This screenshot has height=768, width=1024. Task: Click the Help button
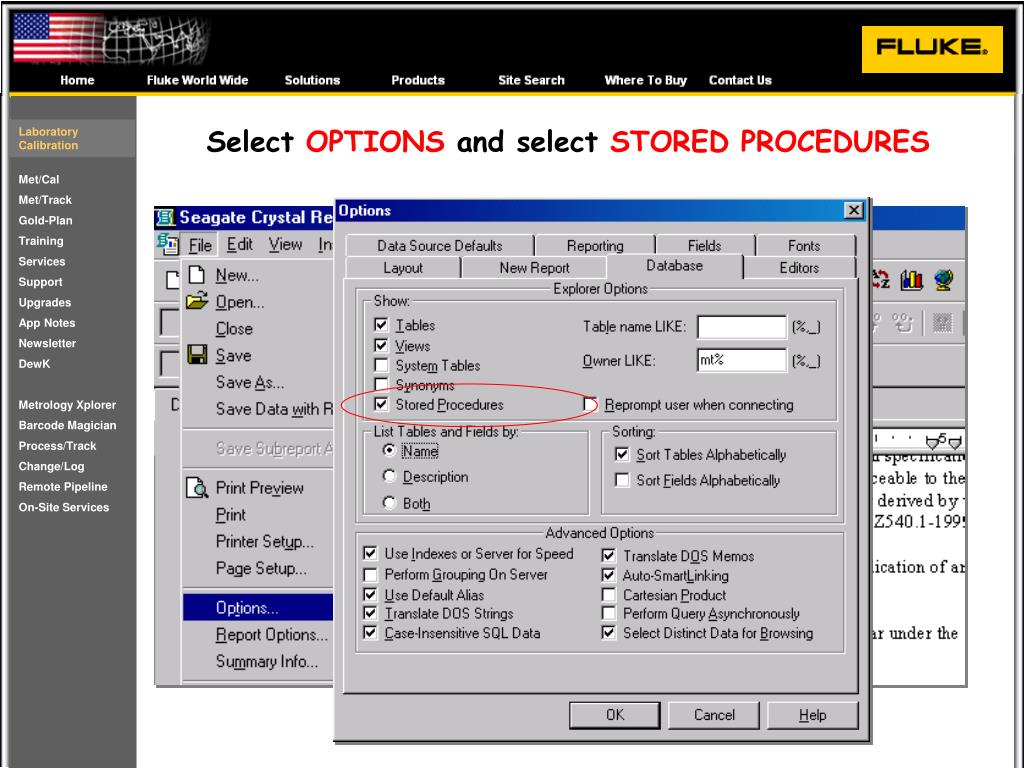[x=812, y=715]
